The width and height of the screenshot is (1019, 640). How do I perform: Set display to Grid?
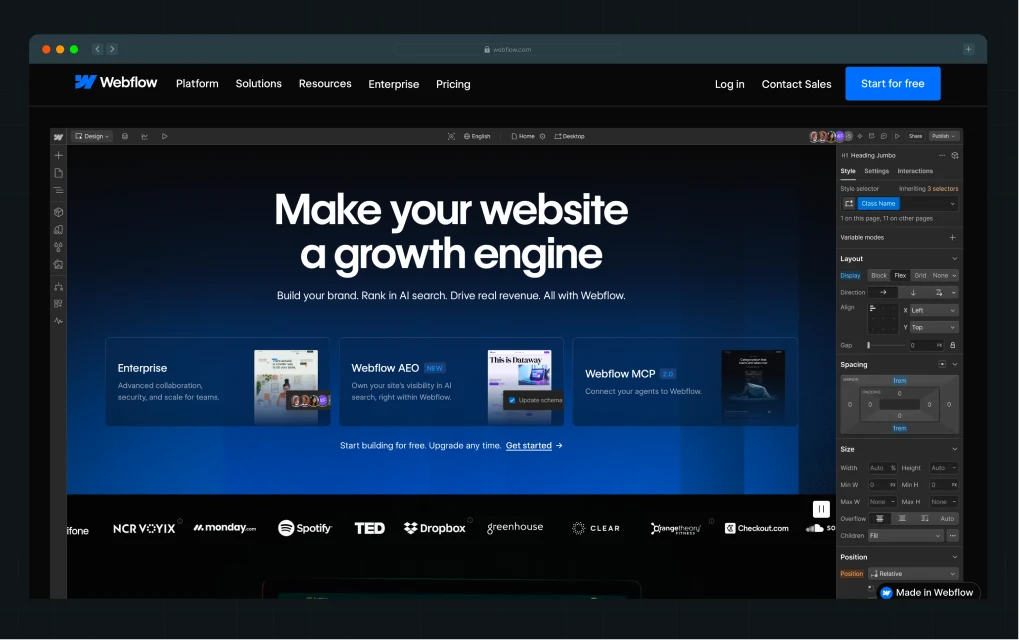point(920,275)
